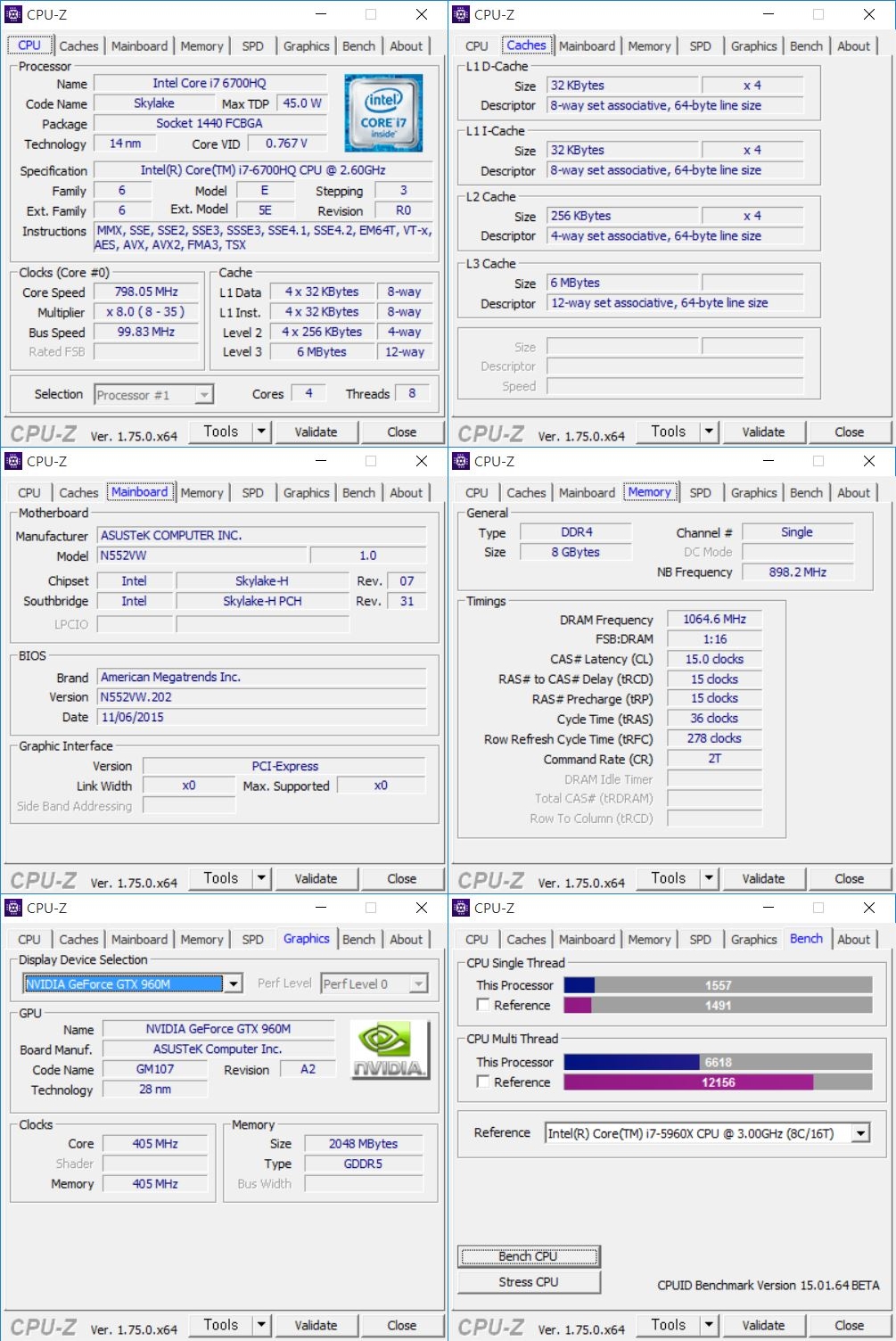Click CPU-Z title icon in Graphics tab window

[x=13, y=908]
